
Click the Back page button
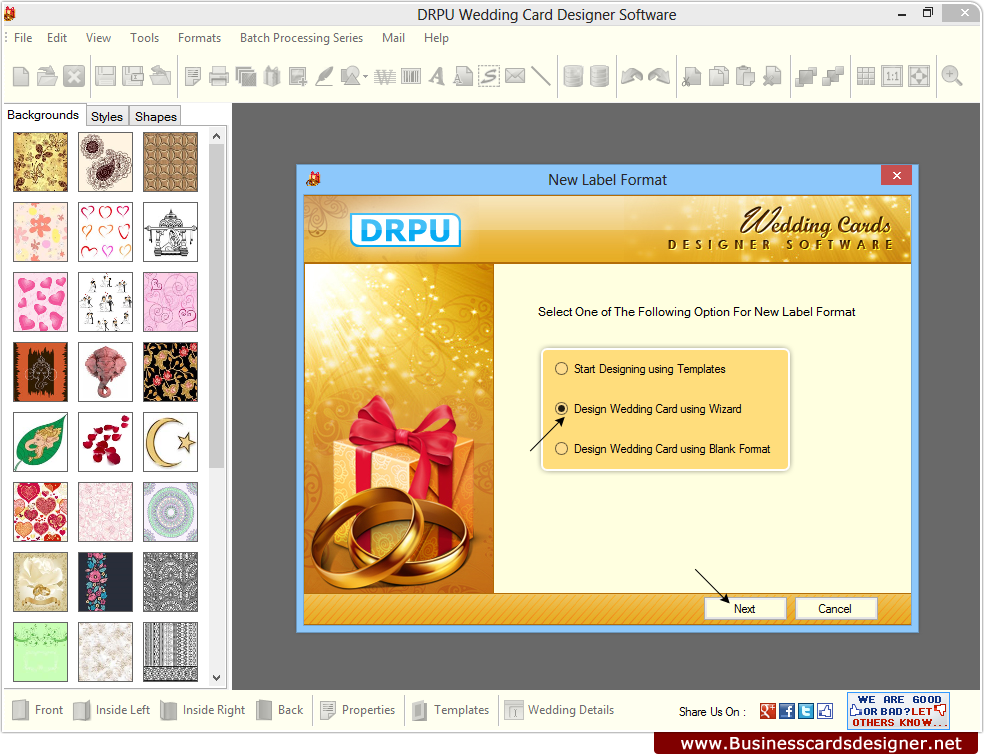pos(280,710)
